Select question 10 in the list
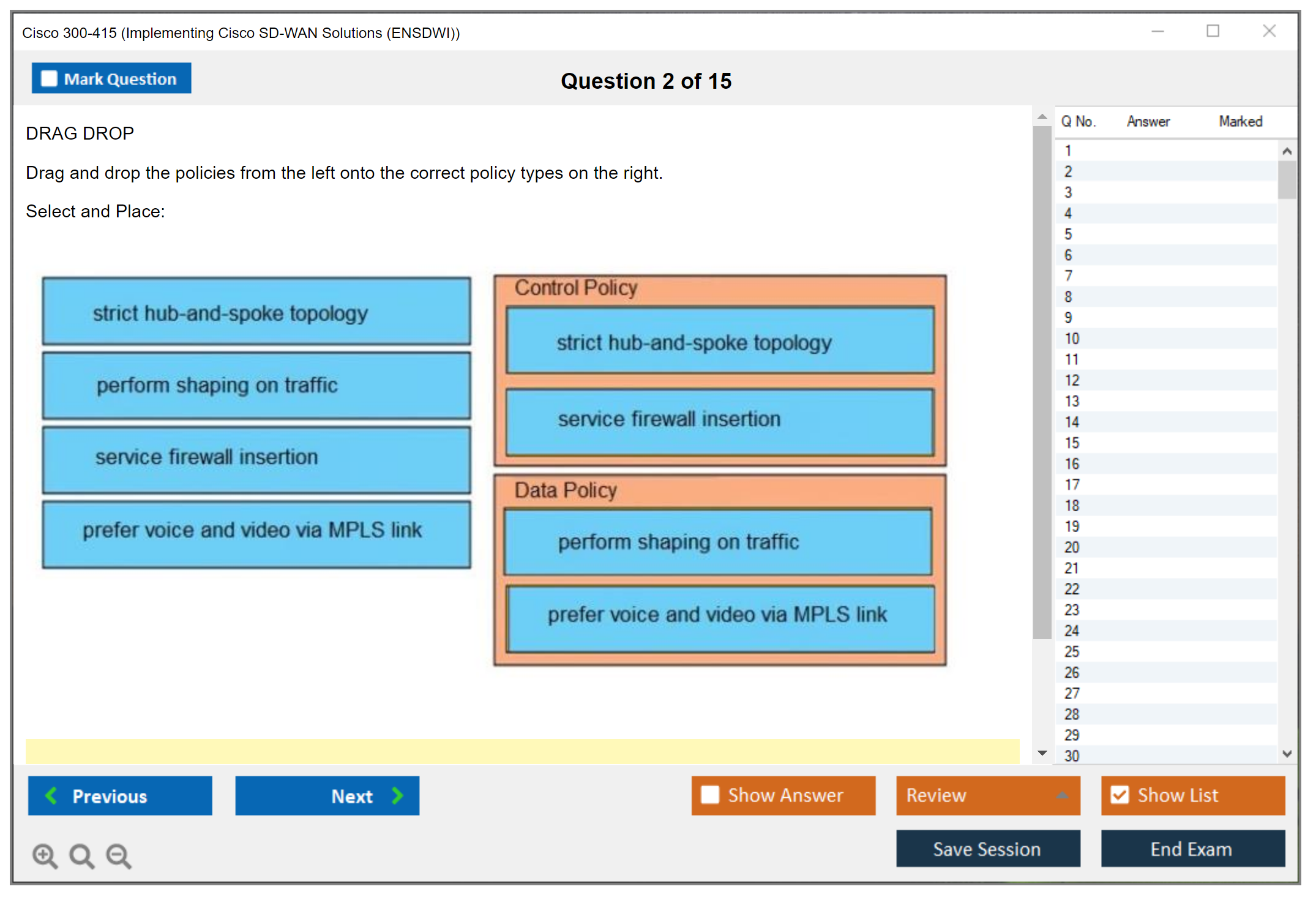The image size is (1316, 900). 1072,339
